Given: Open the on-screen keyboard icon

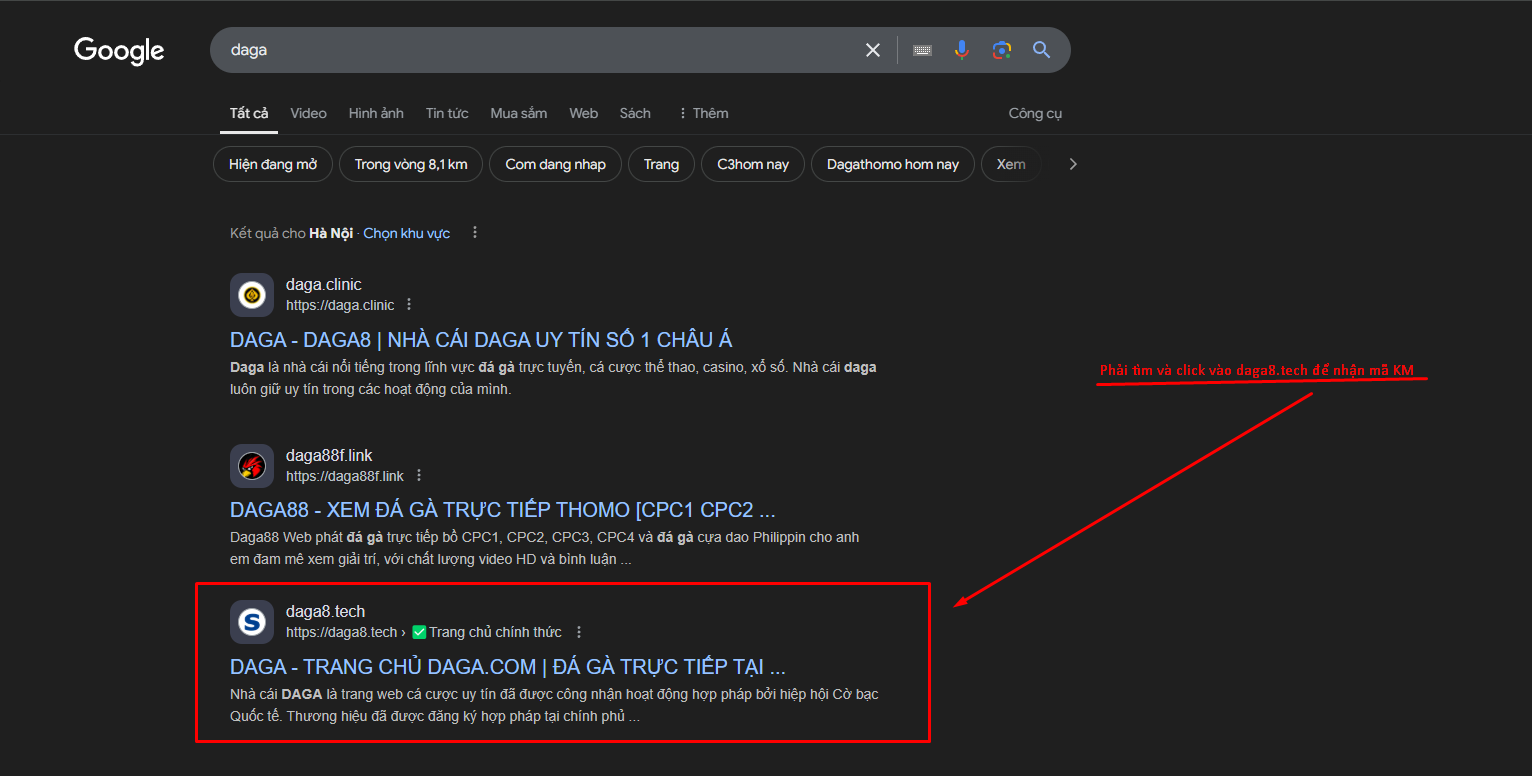Looking at the screenshot, I should pos(922,50).
